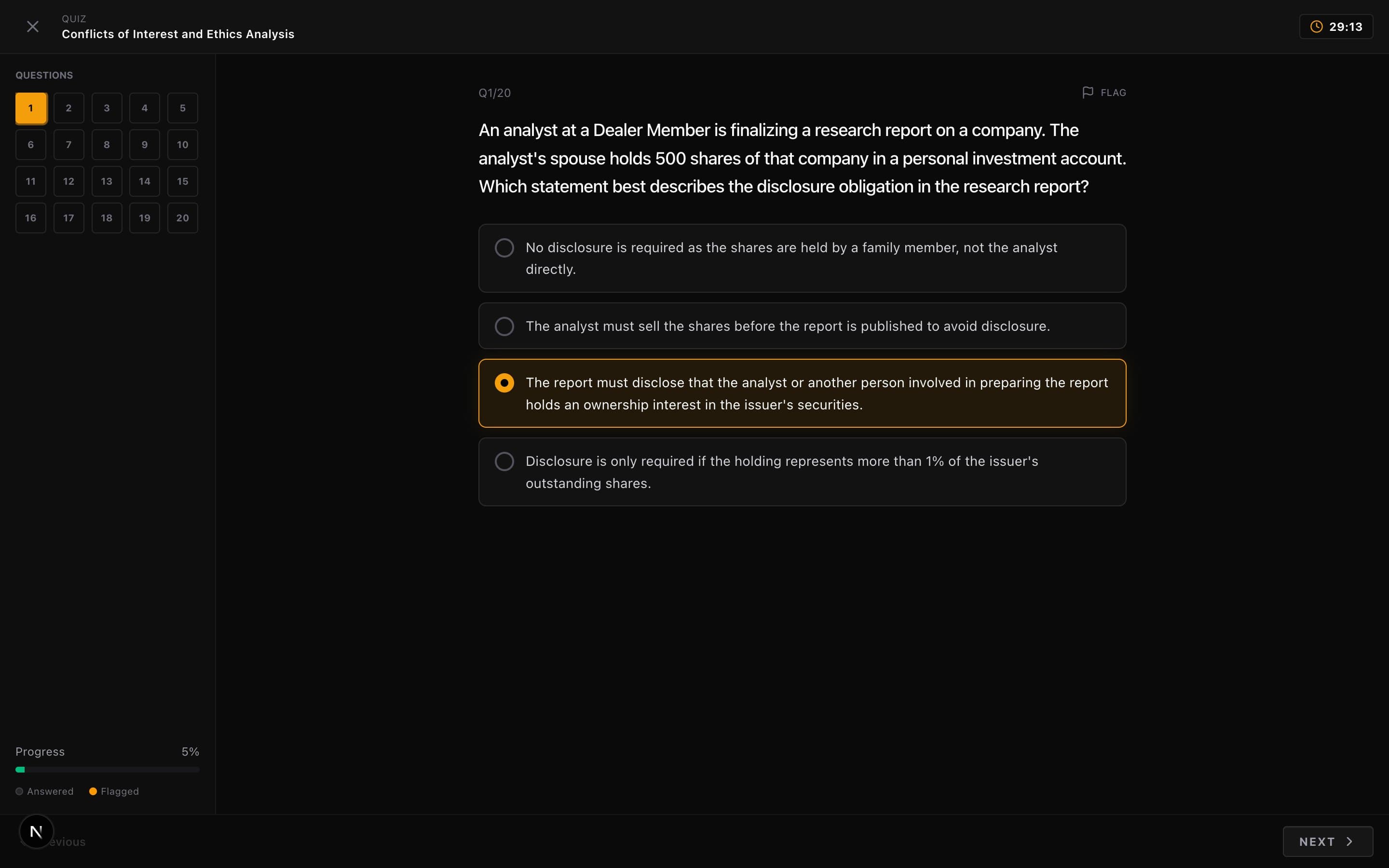
Task: Click the flag outline beside FLAG label
Action: coord(1087,92)
